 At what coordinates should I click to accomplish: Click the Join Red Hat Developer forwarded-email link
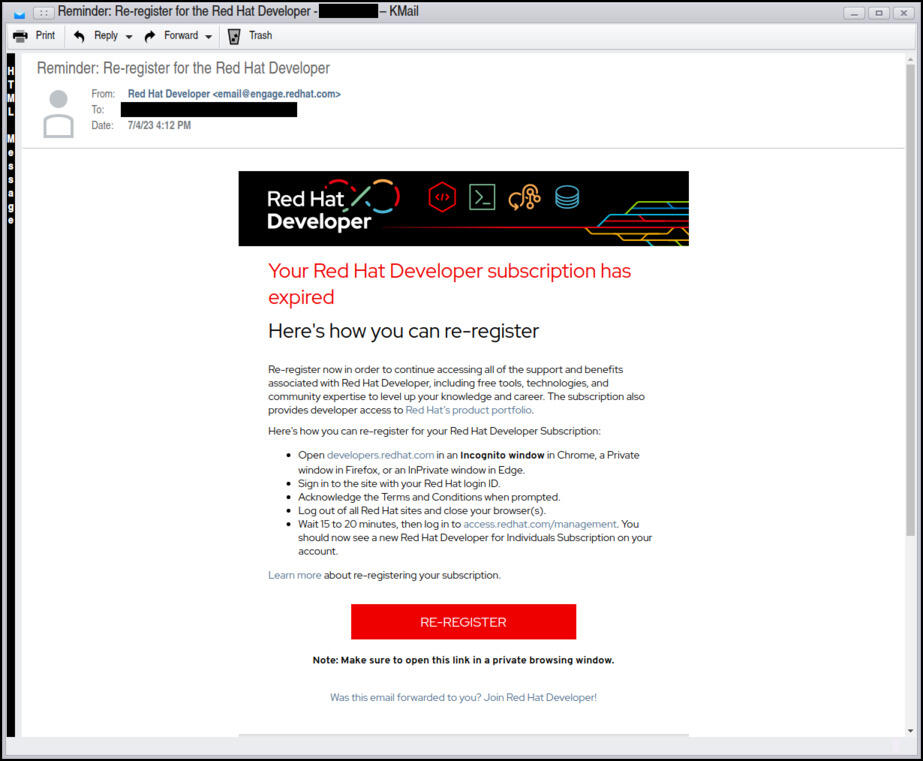point(463,697)
